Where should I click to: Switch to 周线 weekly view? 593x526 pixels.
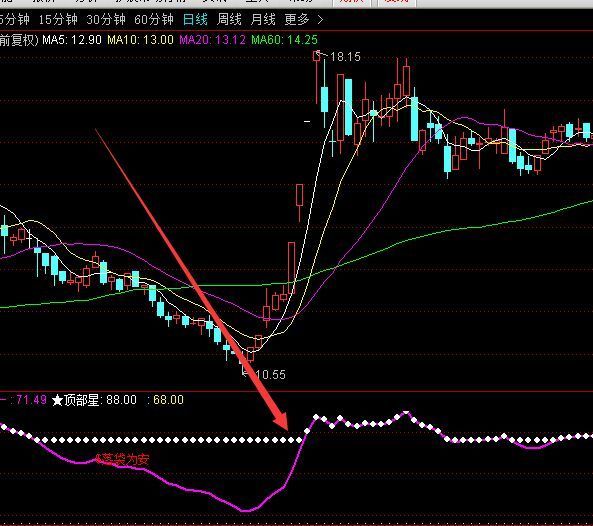coord(229,19)
